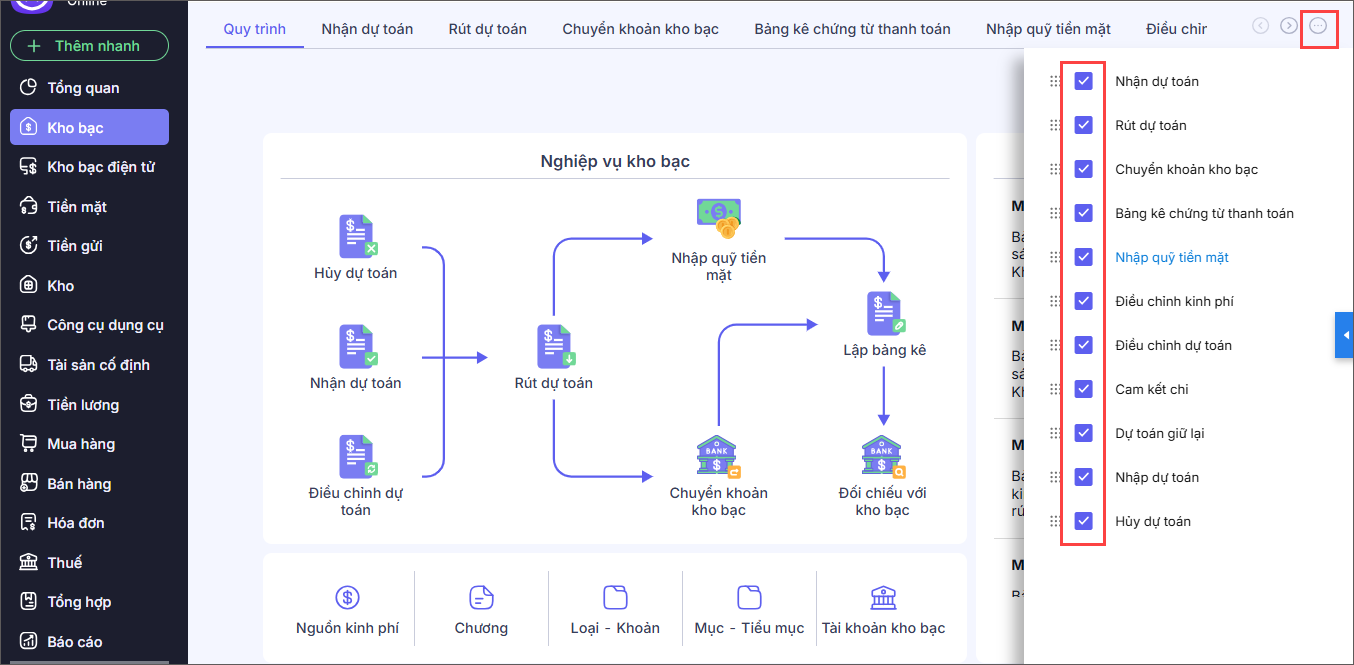
Task: Click the Cam kết chi list label
Action: 1152,389
